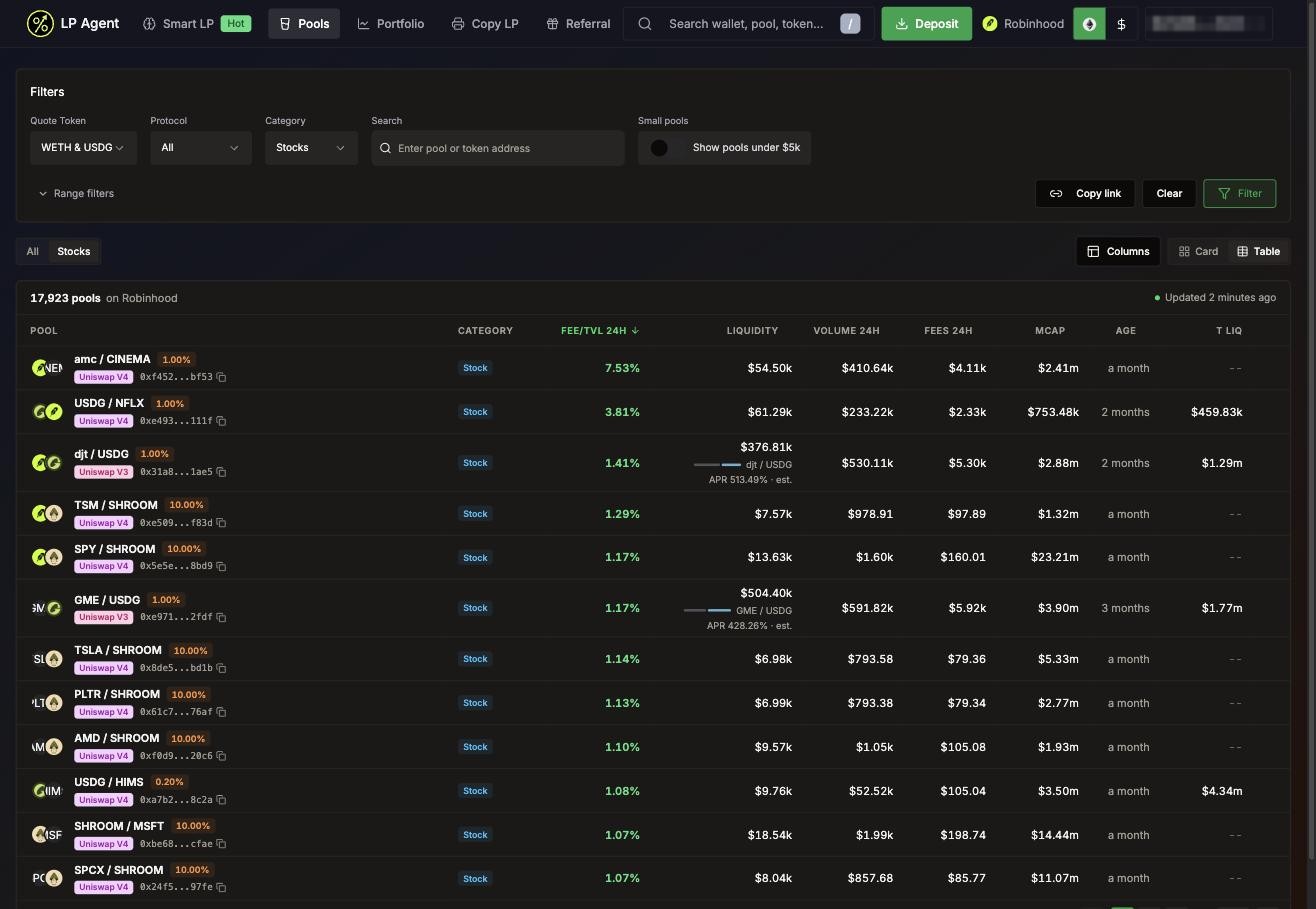Copy the GME / USDG pool address
The width and height of the screenshot is (1316, 909).
click(221, 617)
